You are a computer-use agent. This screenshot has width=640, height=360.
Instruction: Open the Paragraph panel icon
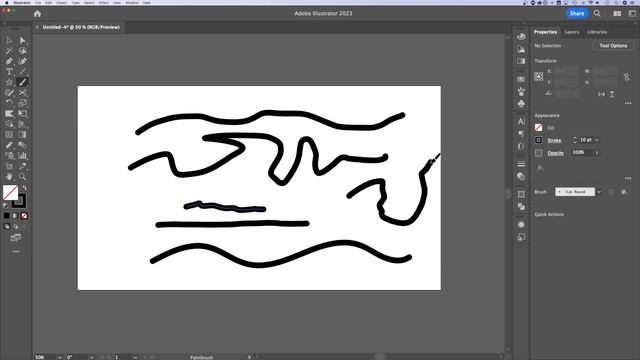pyautogui.click(x=521, y=134)
